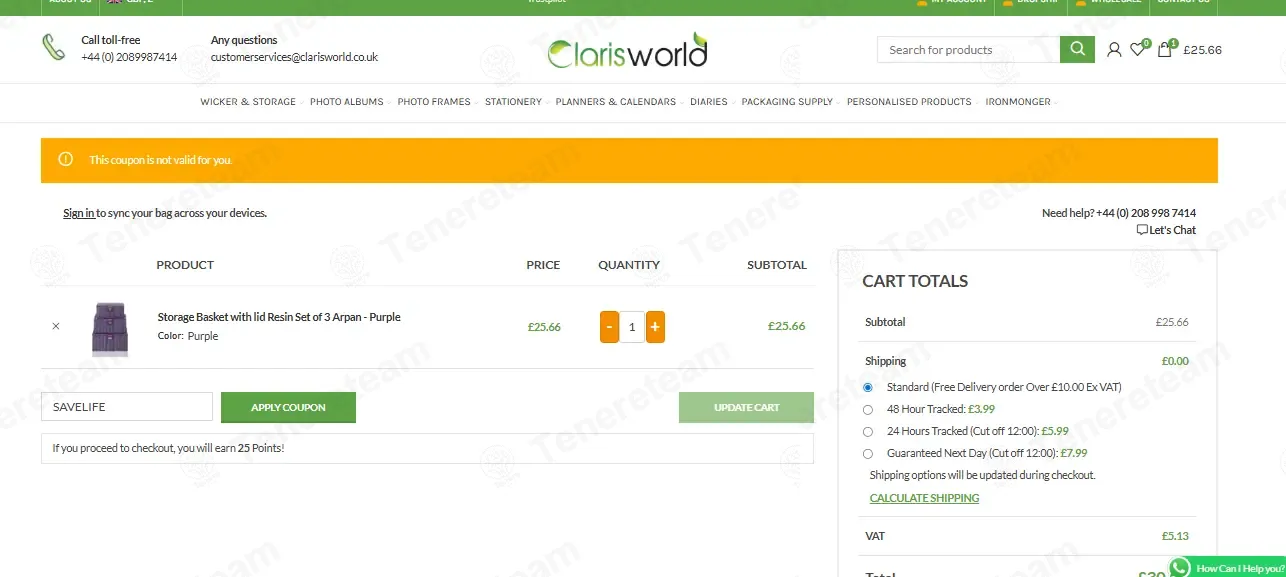Click the Clarisworld logo

(x=627, y=50)
